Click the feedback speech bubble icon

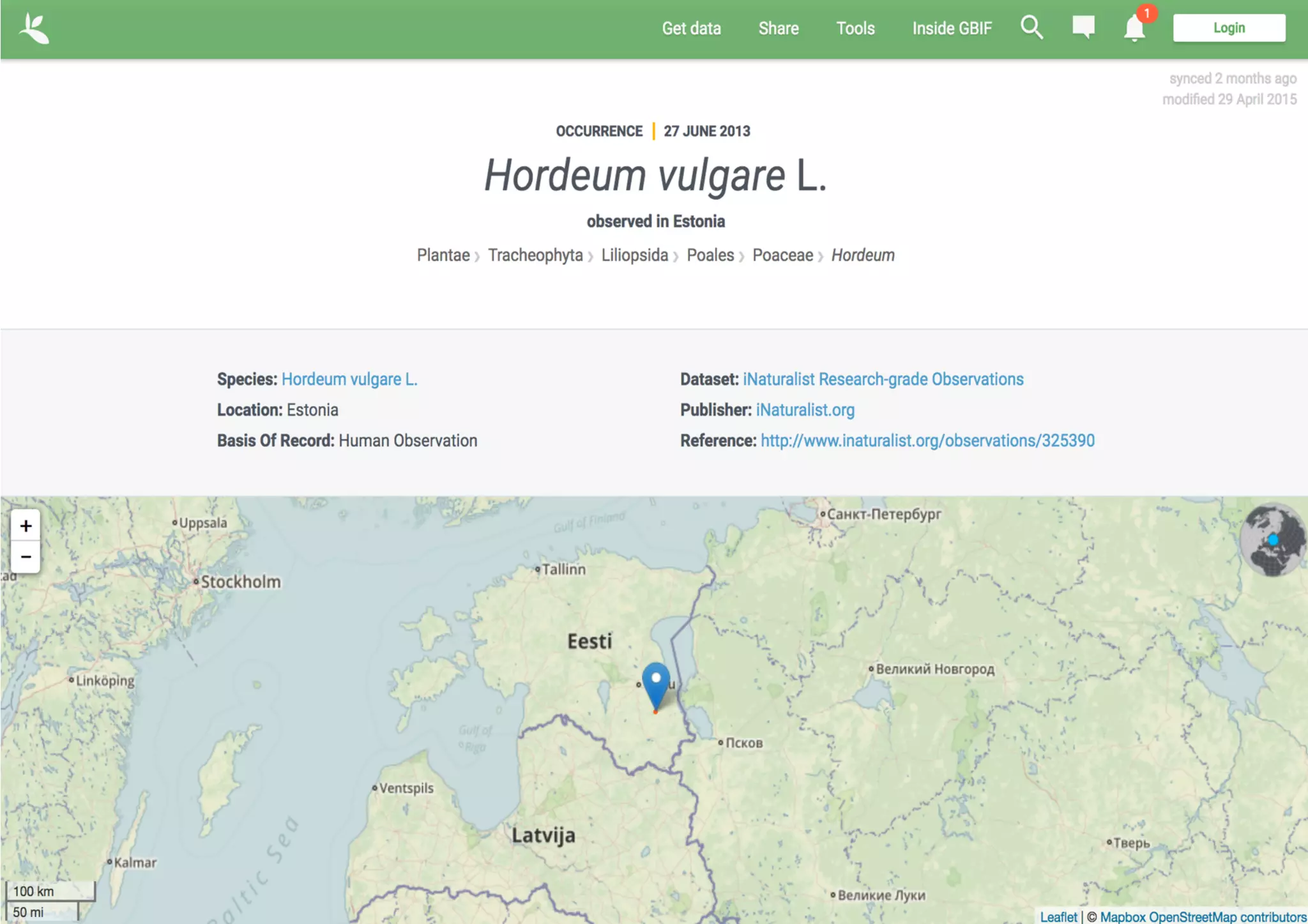click(1083, 27)
